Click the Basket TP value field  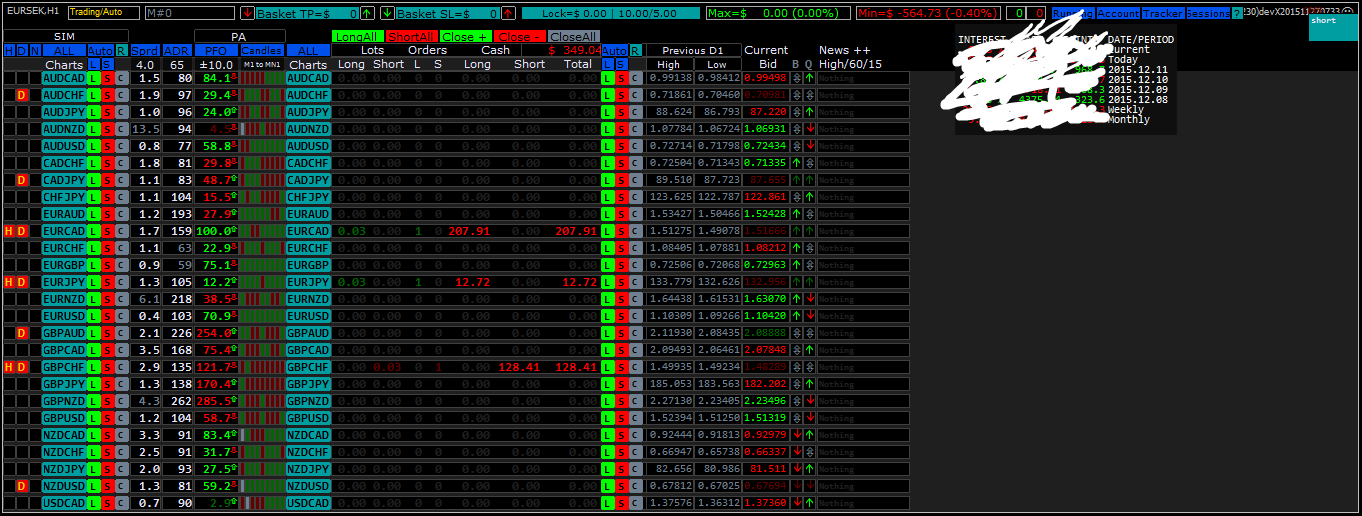[307, 13]
